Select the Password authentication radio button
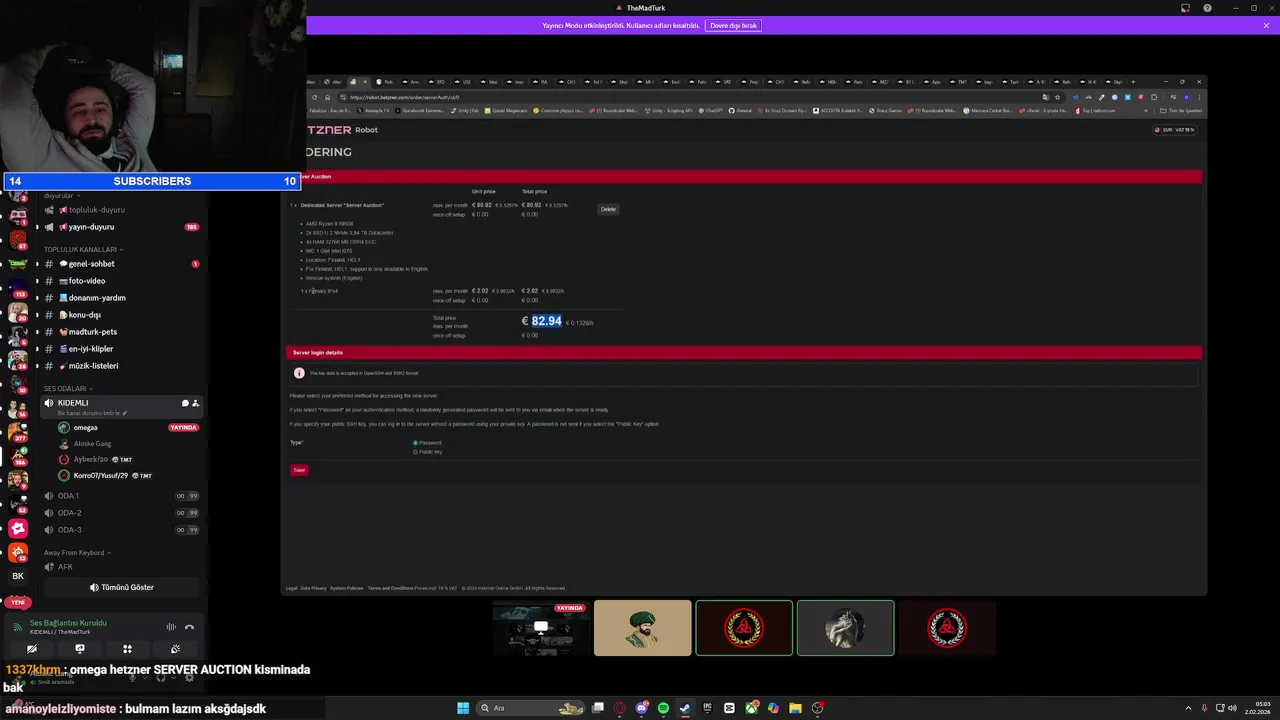 point(416,443)
